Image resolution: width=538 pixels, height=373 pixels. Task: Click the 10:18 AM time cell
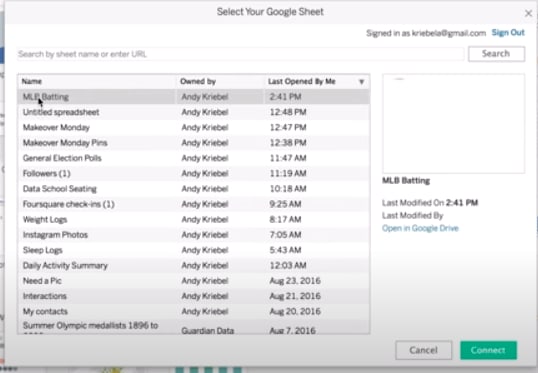pyautogui.click(x=288, y=189)
